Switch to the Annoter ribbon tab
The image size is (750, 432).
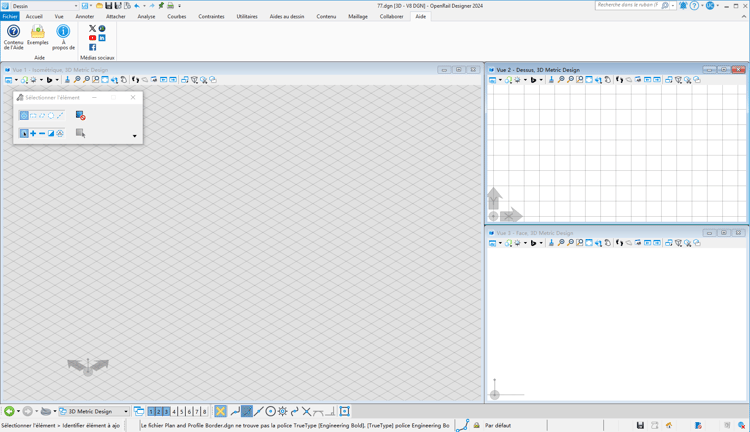pos(85,16)
